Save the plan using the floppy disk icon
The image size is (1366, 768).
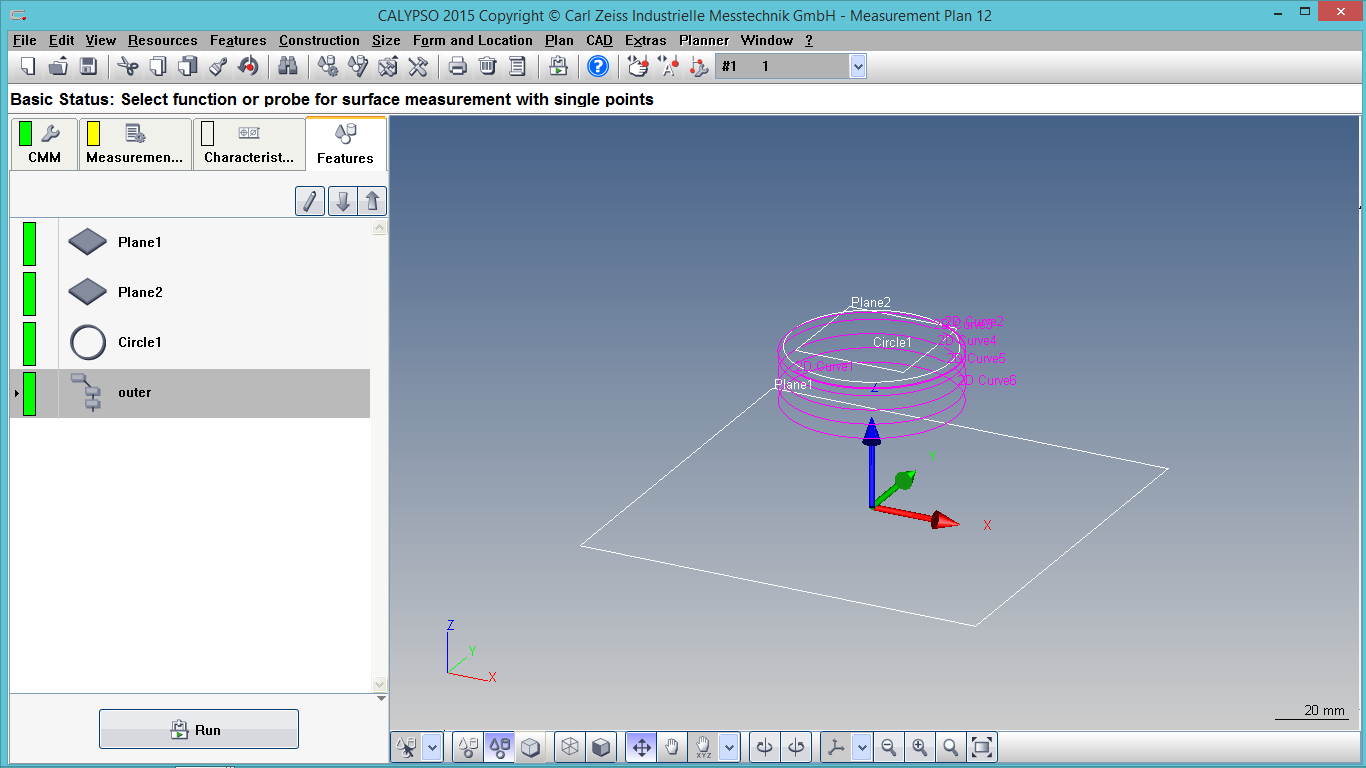(x=88, y=66)
